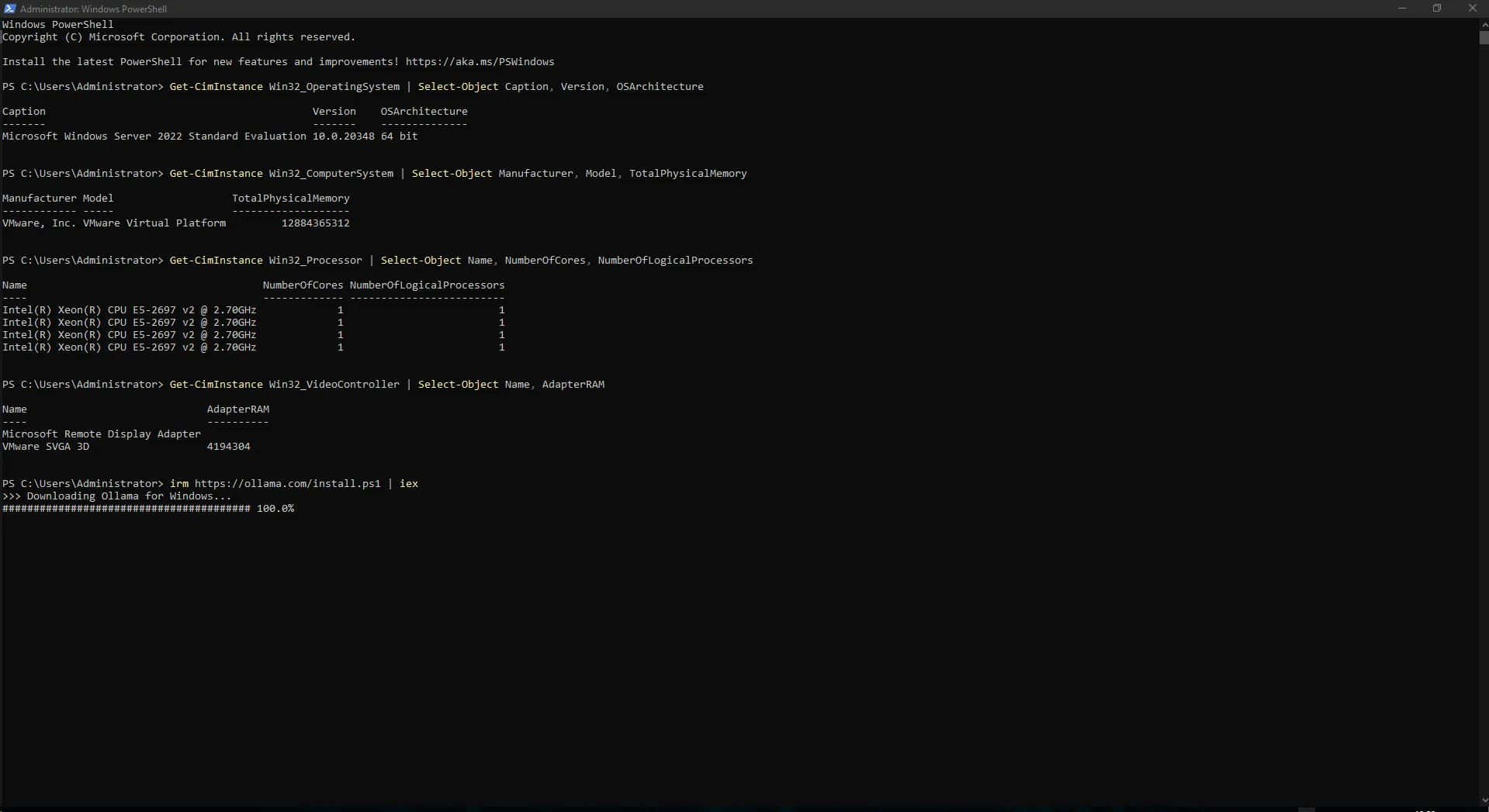Click the vertical scrollbar thumb
Viewport: 1489px width, 812px height.
[x=1484, y=37]
